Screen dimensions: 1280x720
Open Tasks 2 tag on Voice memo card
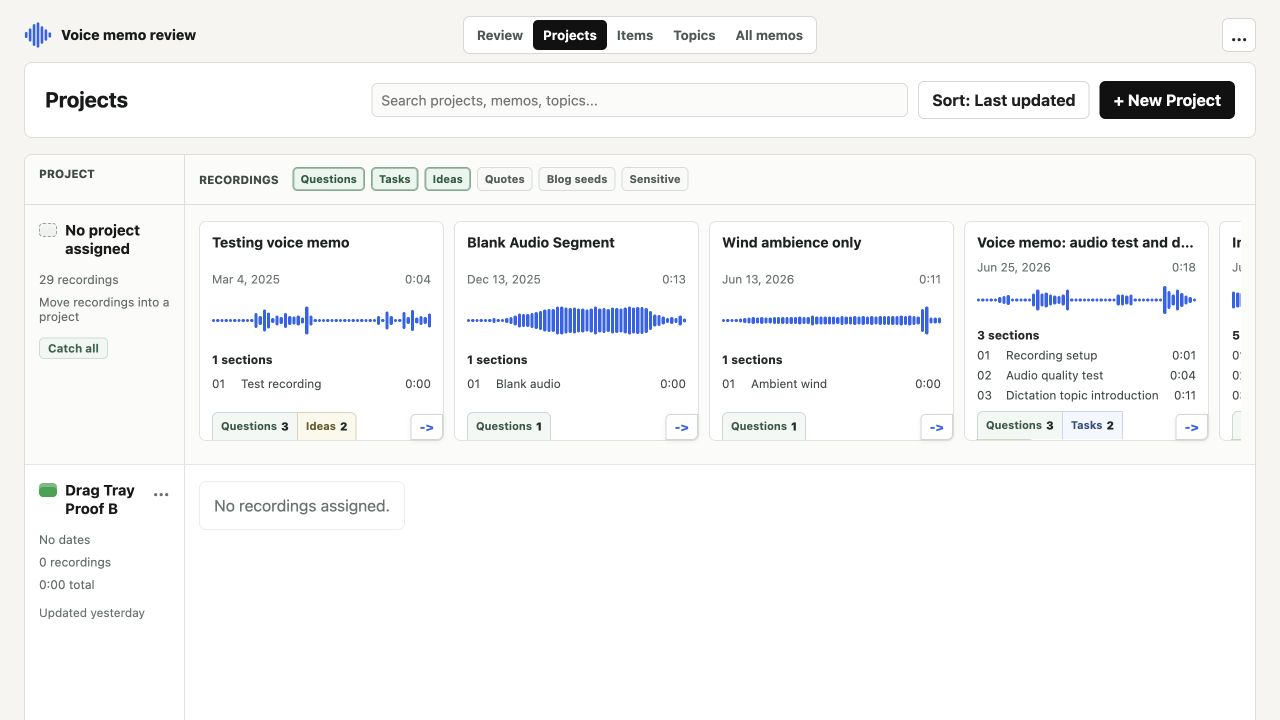(x=1092, y=425)
